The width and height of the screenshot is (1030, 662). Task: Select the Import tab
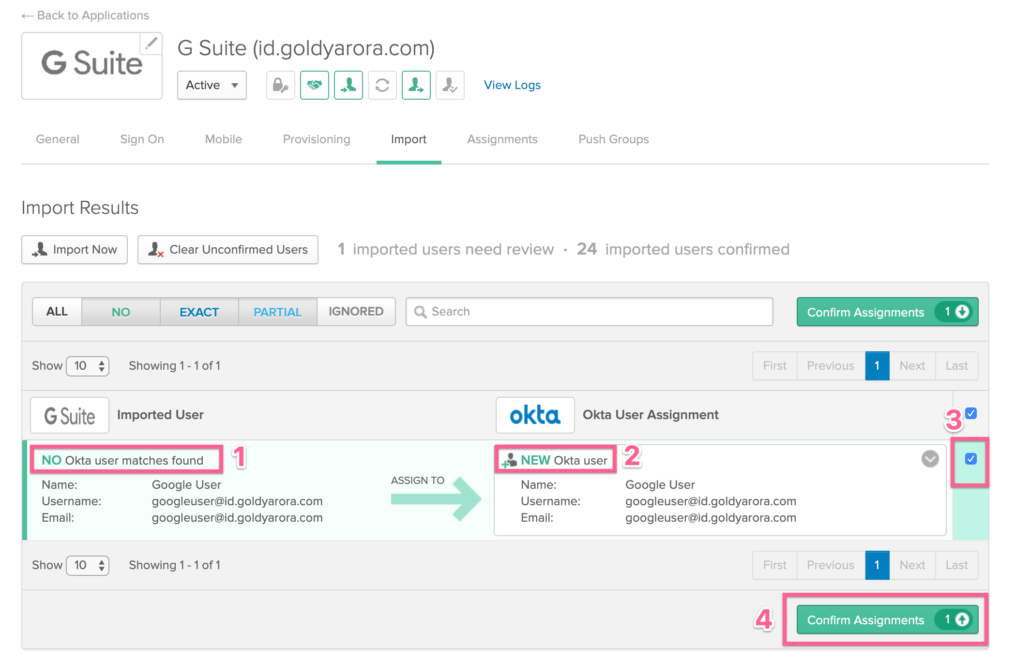click(x=409, y=139)
